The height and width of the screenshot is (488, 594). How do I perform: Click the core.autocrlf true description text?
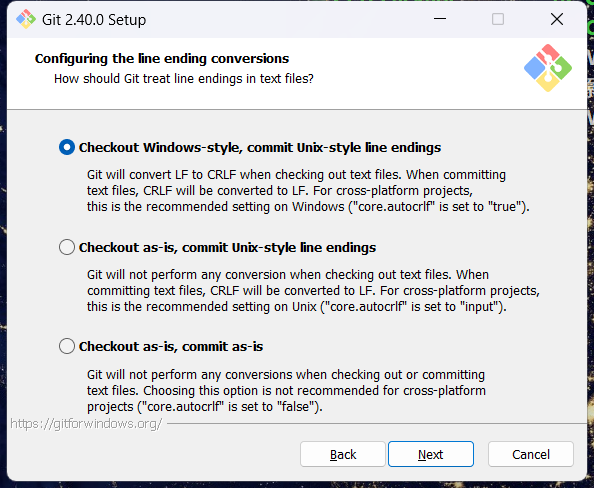308,191
